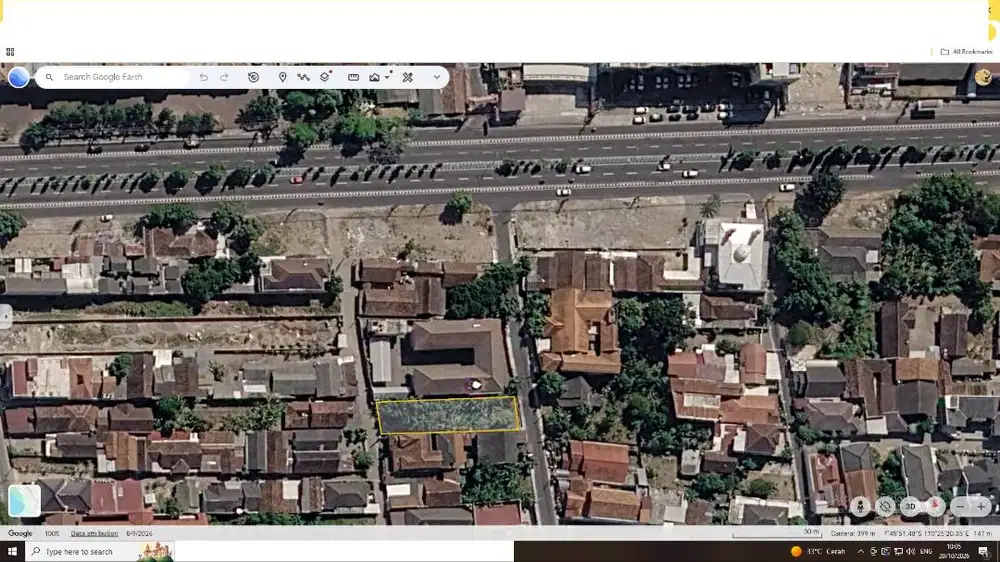Switch ENG input language
Image resolution: width=1000 pixels, height=562 pixels.
(927, 551)
